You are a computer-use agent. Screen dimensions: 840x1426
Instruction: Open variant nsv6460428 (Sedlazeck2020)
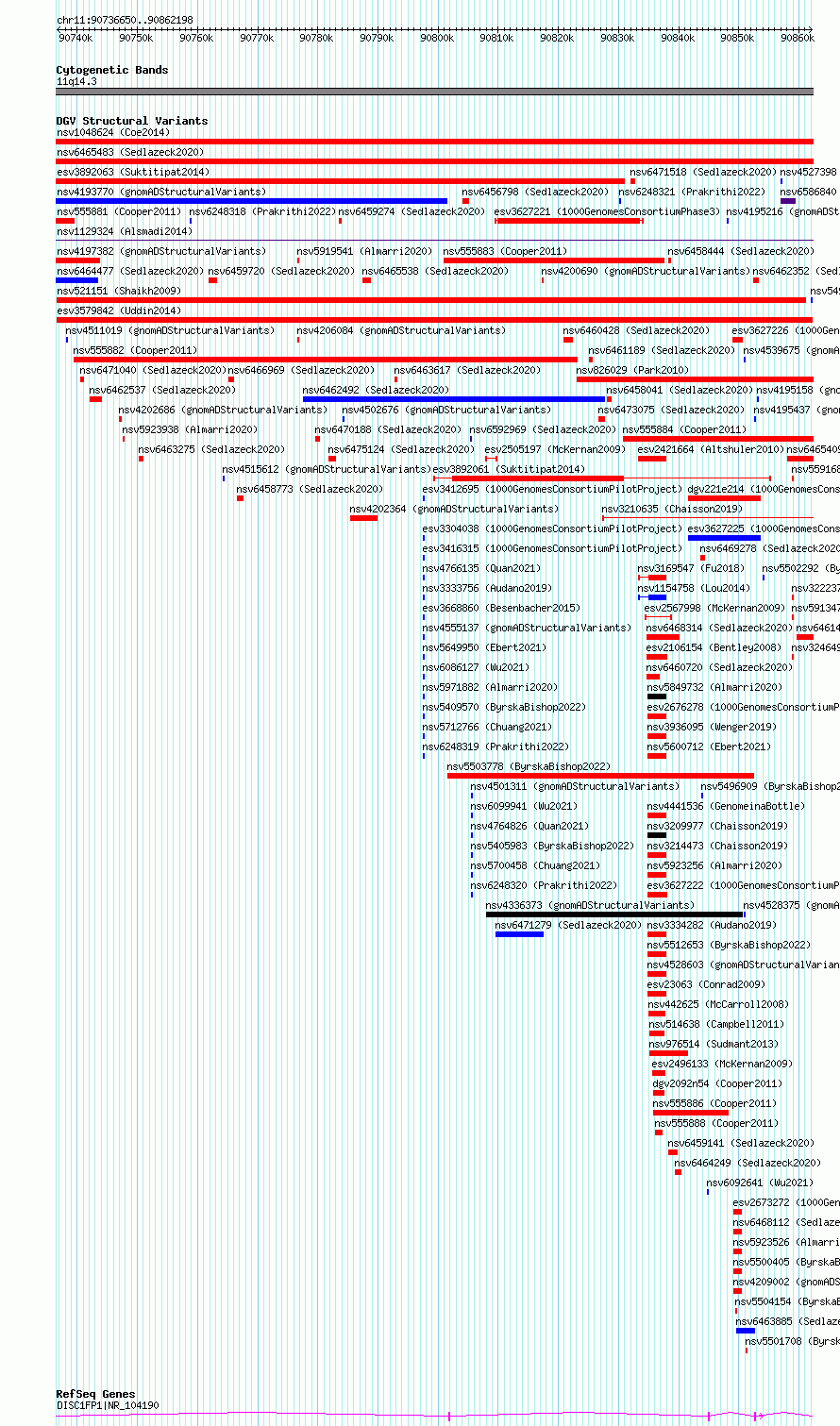click(637, 330)
